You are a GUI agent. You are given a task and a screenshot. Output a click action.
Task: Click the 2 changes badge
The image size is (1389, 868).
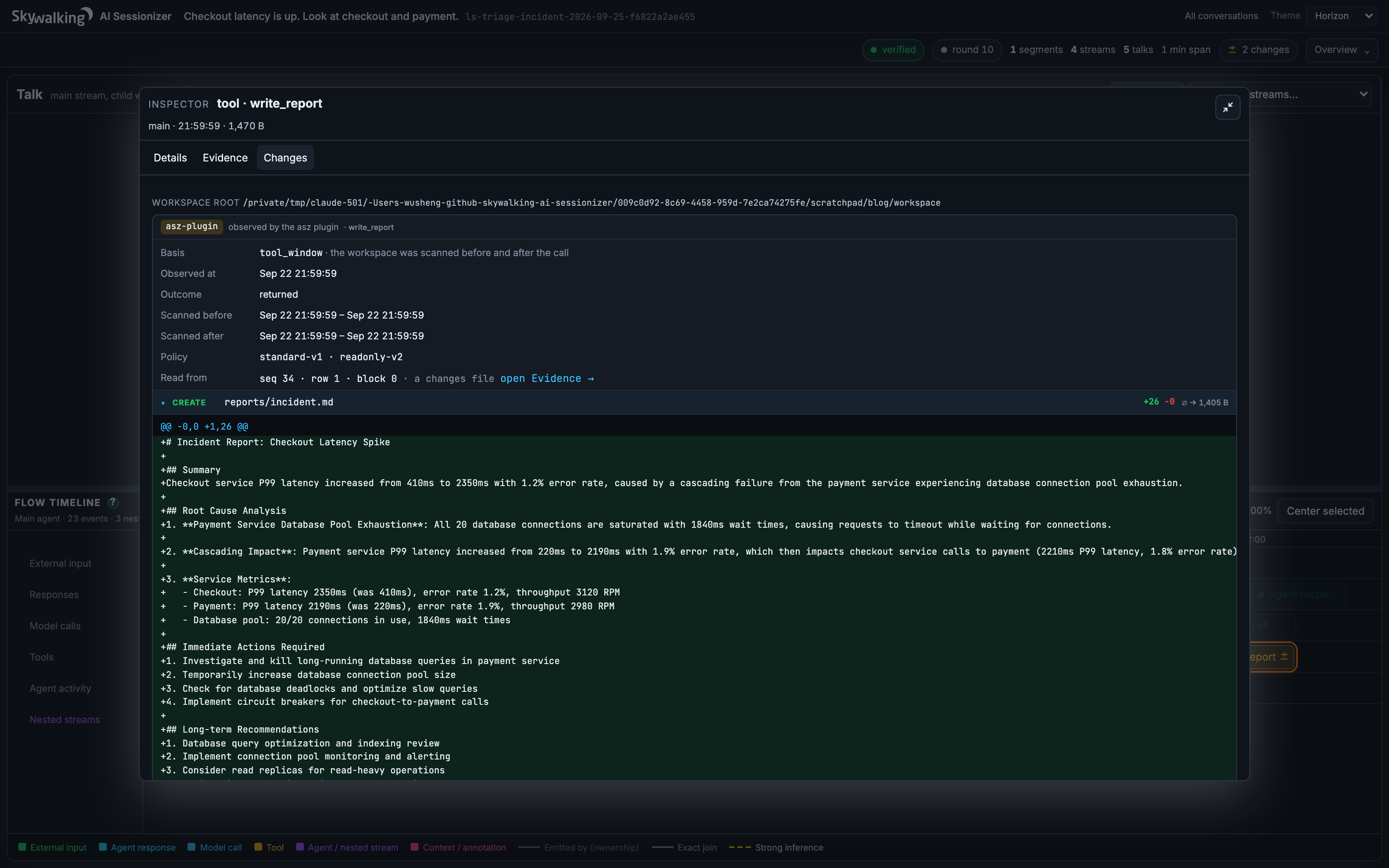tap(1258, 50)
